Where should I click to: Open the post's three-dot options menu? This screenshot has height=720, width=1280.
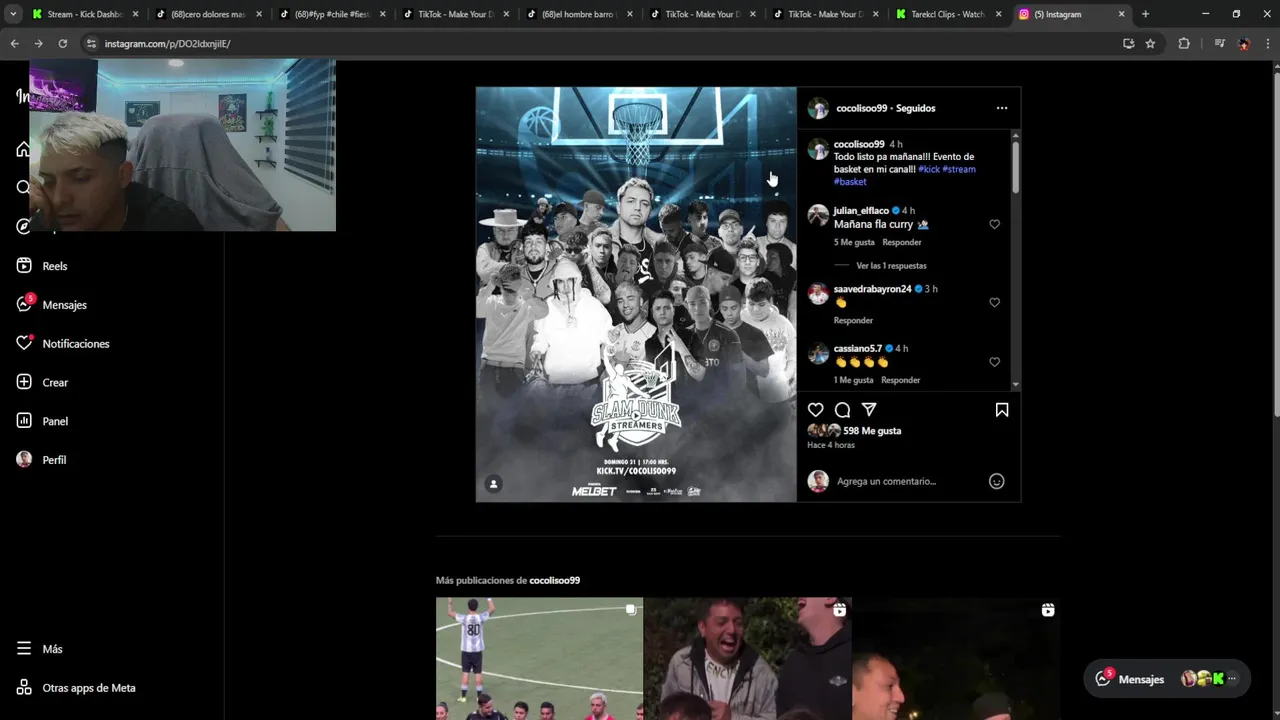point(1002,108)
